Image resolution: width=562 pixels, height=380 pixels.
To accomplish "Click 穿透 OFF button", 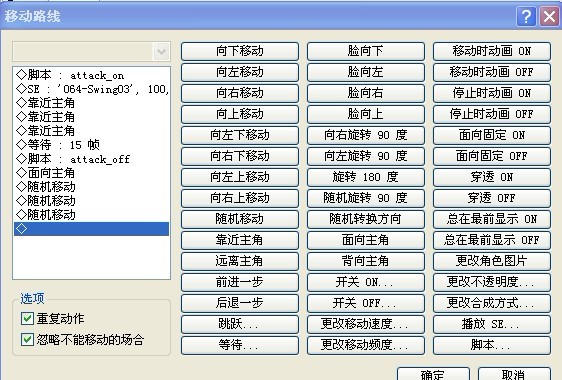I will [492, 198].
